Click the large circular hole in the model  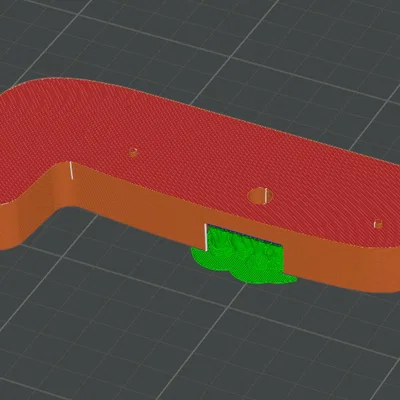[x=260, y=196]
